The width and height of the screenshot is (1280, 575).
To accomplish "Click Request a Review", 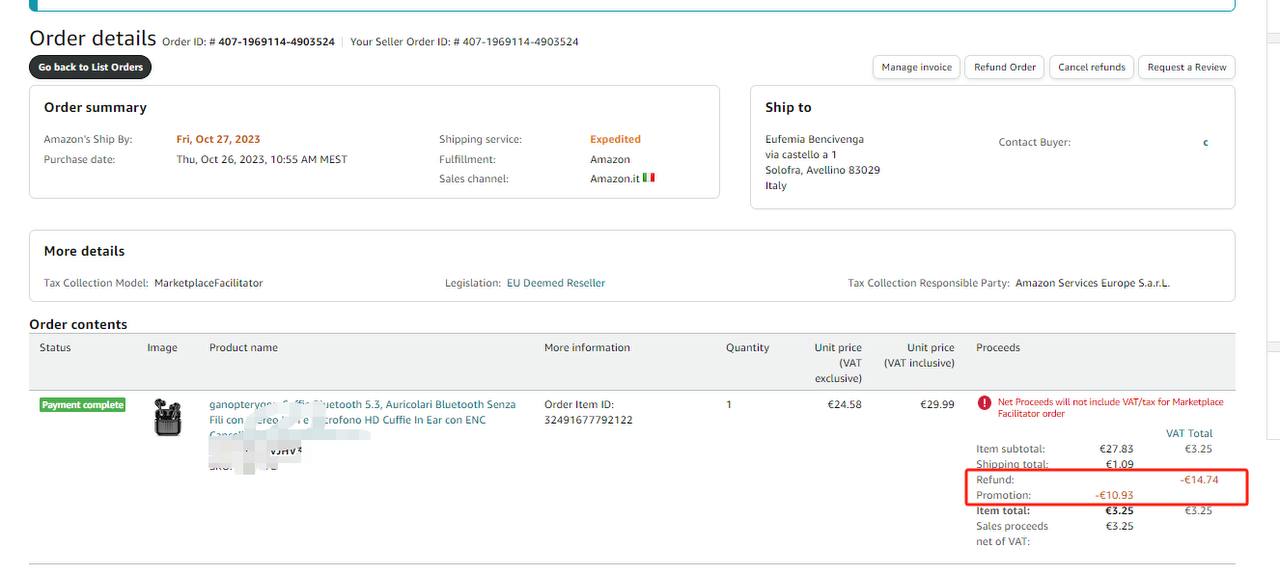I will 1186,67.
